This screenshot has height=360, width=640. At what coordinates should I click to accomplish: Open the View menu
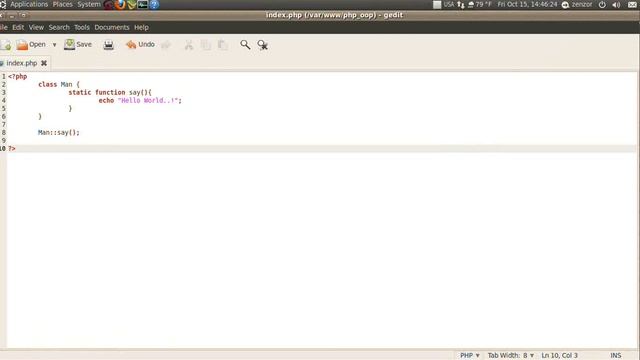[36, 27]
